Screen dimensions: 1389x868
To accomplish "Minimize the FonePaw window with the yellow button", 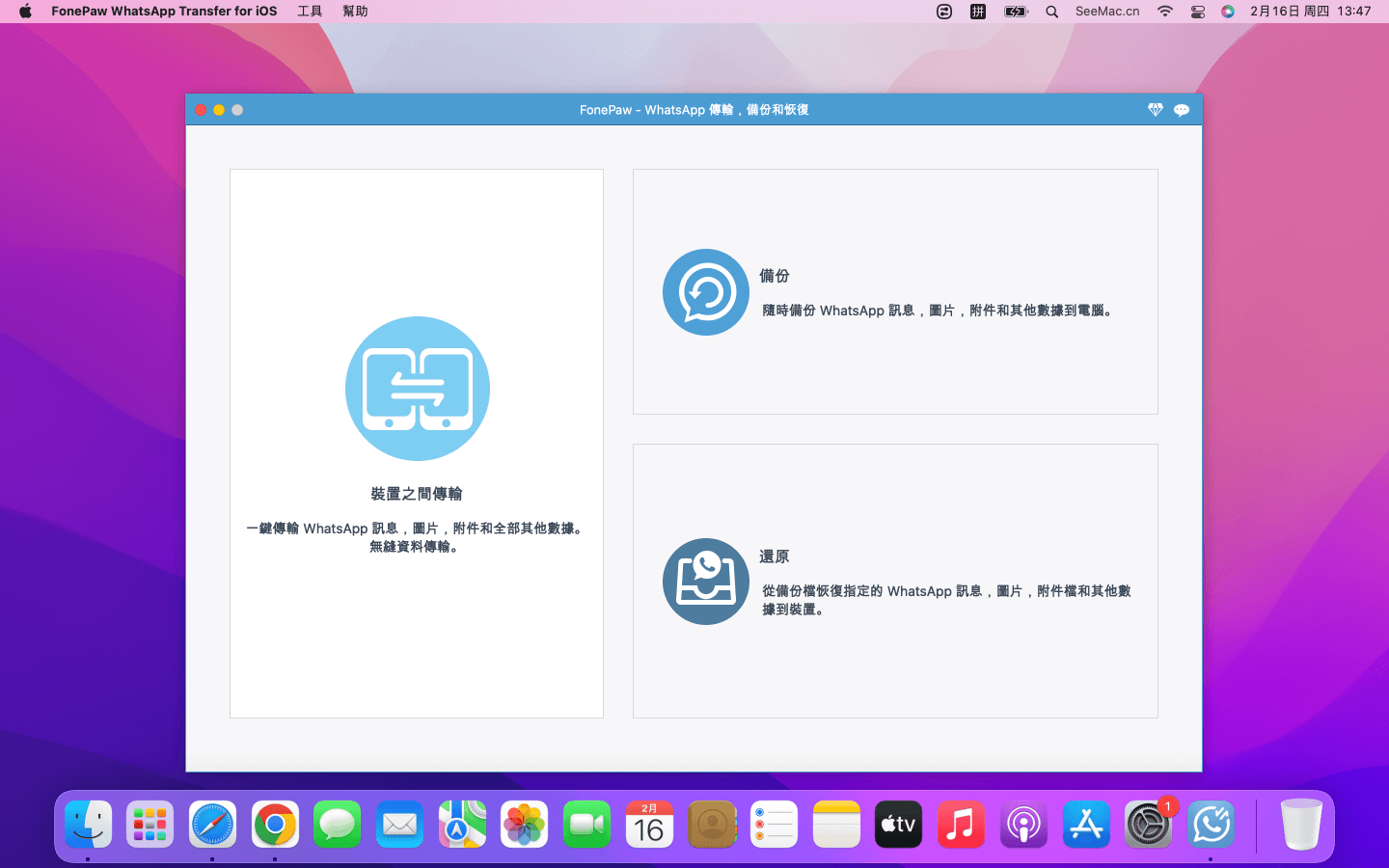I will 219,110.
